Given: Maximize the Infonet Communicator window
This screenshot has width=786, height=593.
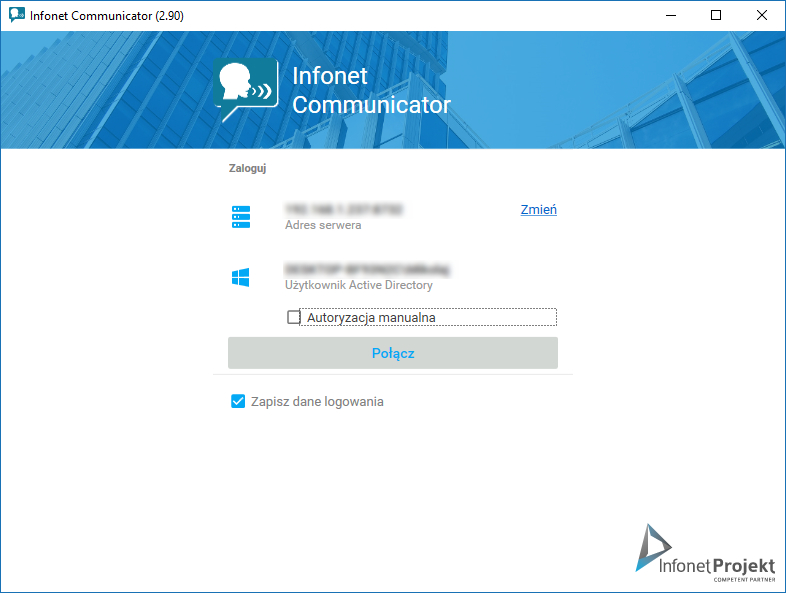Looking at the screenshot, I should tap(716, 16).
